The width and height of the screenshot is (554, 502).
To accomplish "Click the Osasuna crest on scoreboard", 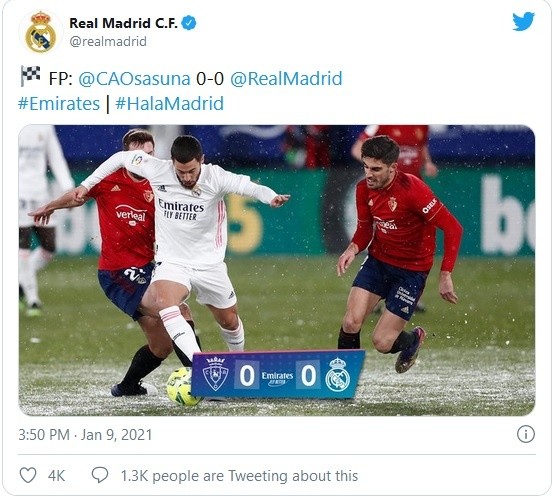I will pos(216,374).
